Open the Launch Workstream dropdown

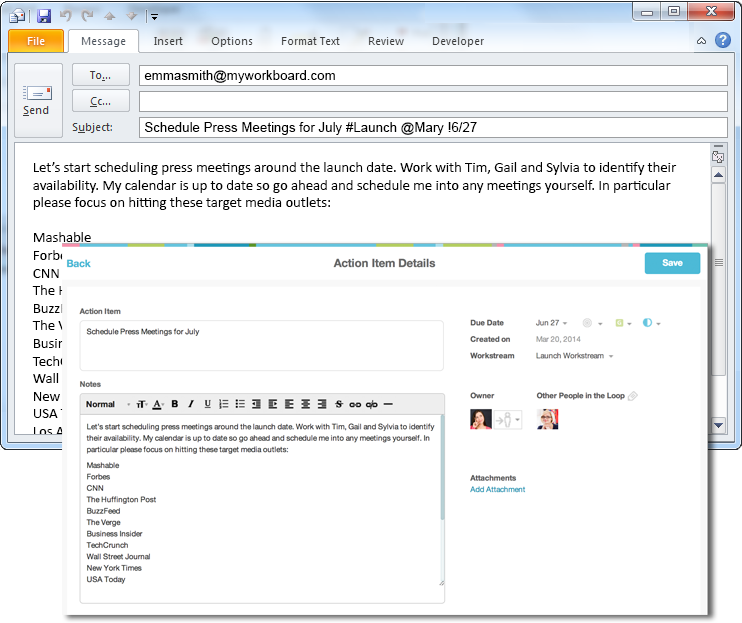[x=574, y=356]
